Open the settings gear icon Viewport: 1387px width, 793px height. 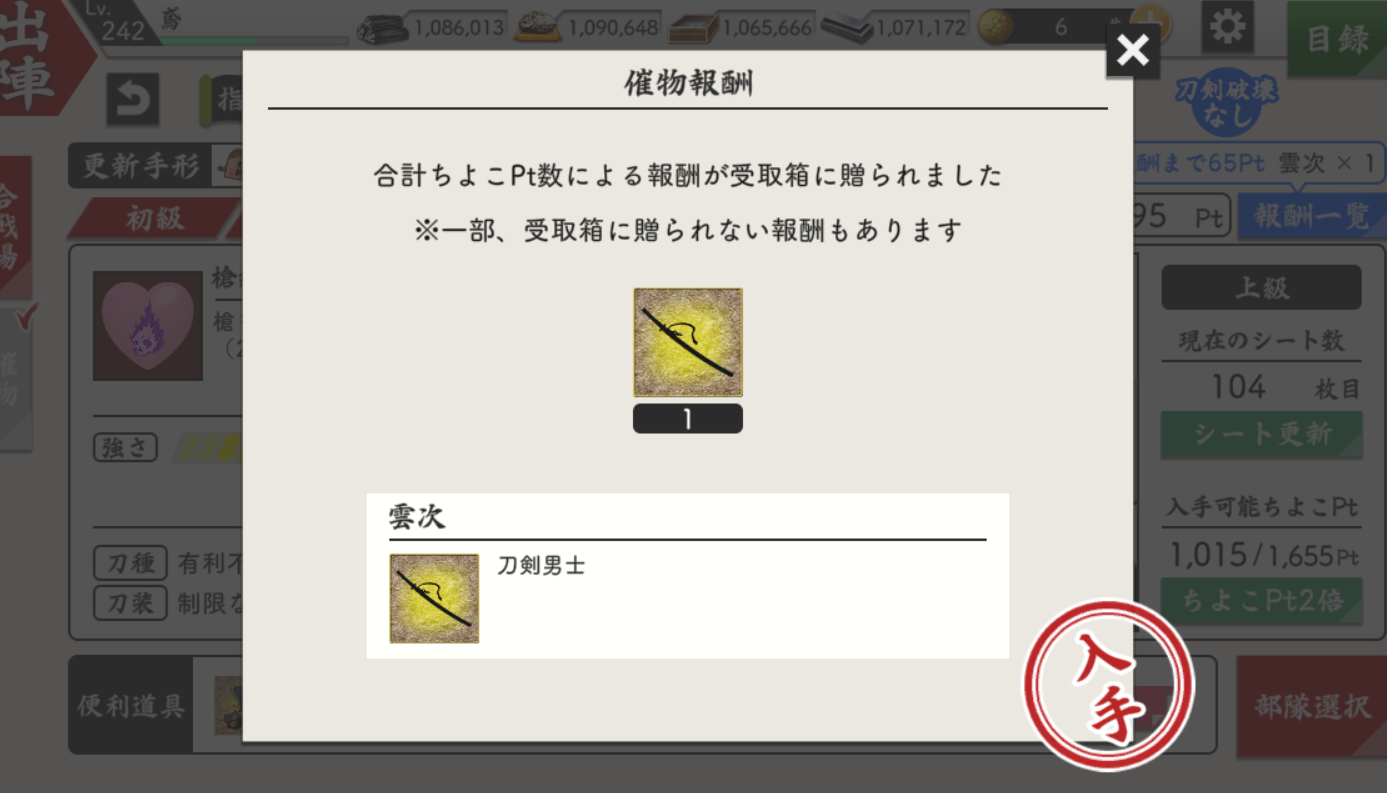[1225, 26]
